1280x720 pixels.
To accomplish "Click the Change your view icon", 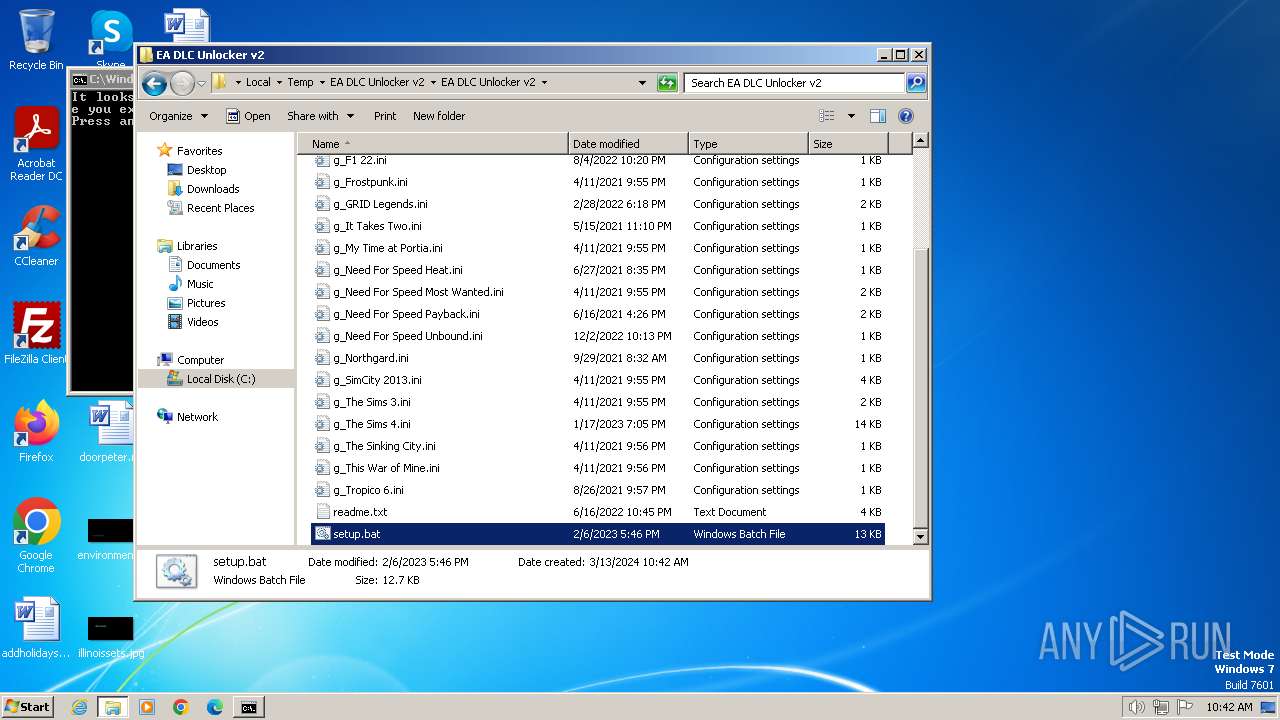I will [826, 116].
